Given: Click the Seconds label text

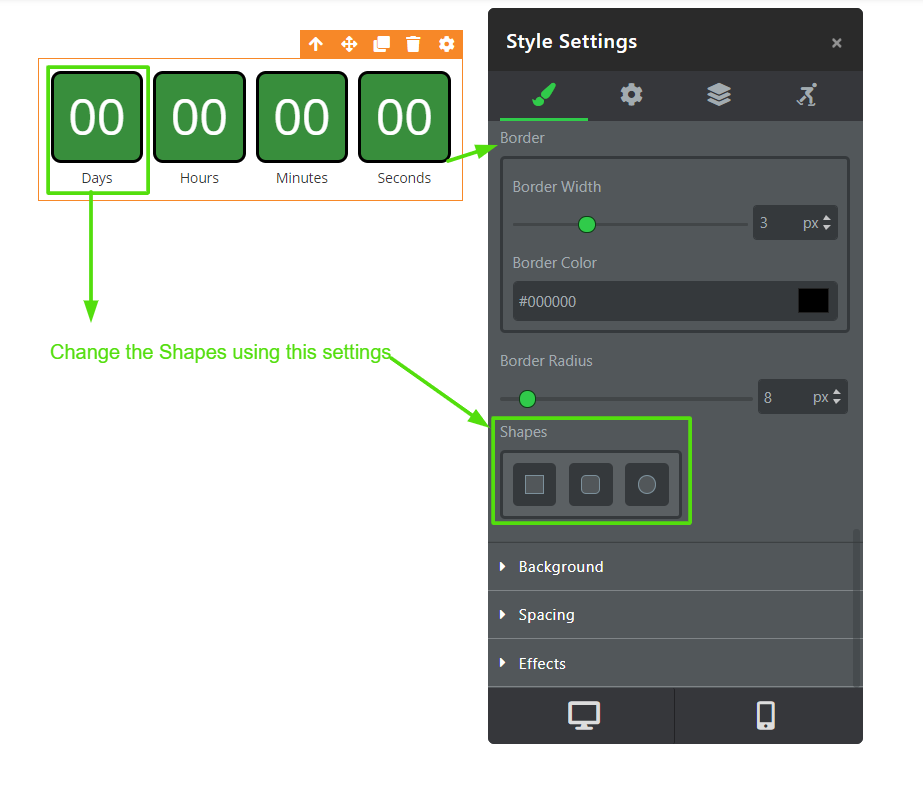Looking at the screenshot, I should (x=404, y=178).
